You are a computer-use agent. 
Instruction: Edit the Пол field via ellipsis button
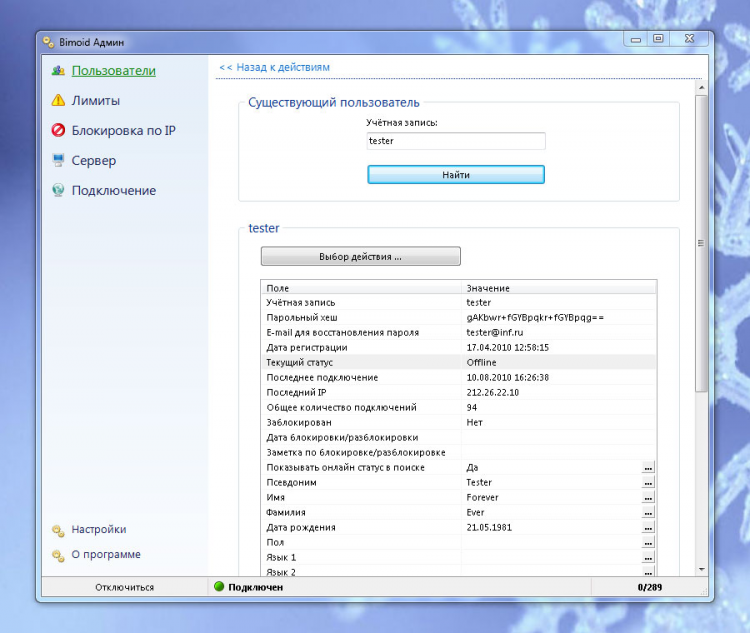click(648, 543)
